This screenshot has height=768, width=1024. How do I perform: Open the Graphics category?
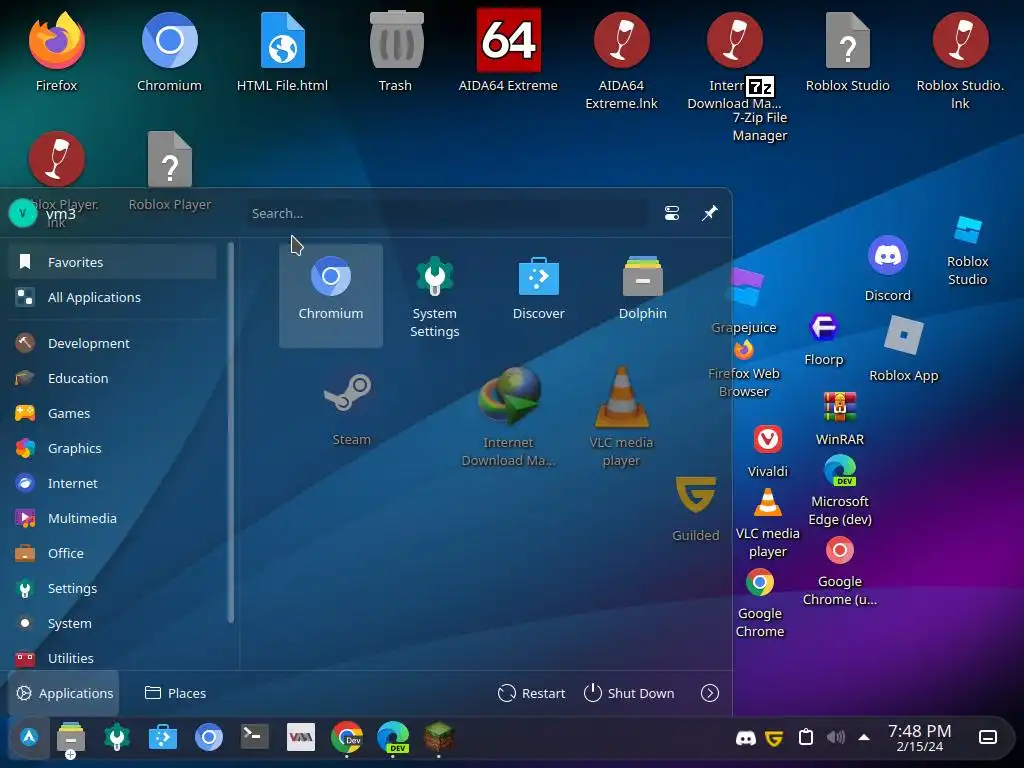click(112, 448)
